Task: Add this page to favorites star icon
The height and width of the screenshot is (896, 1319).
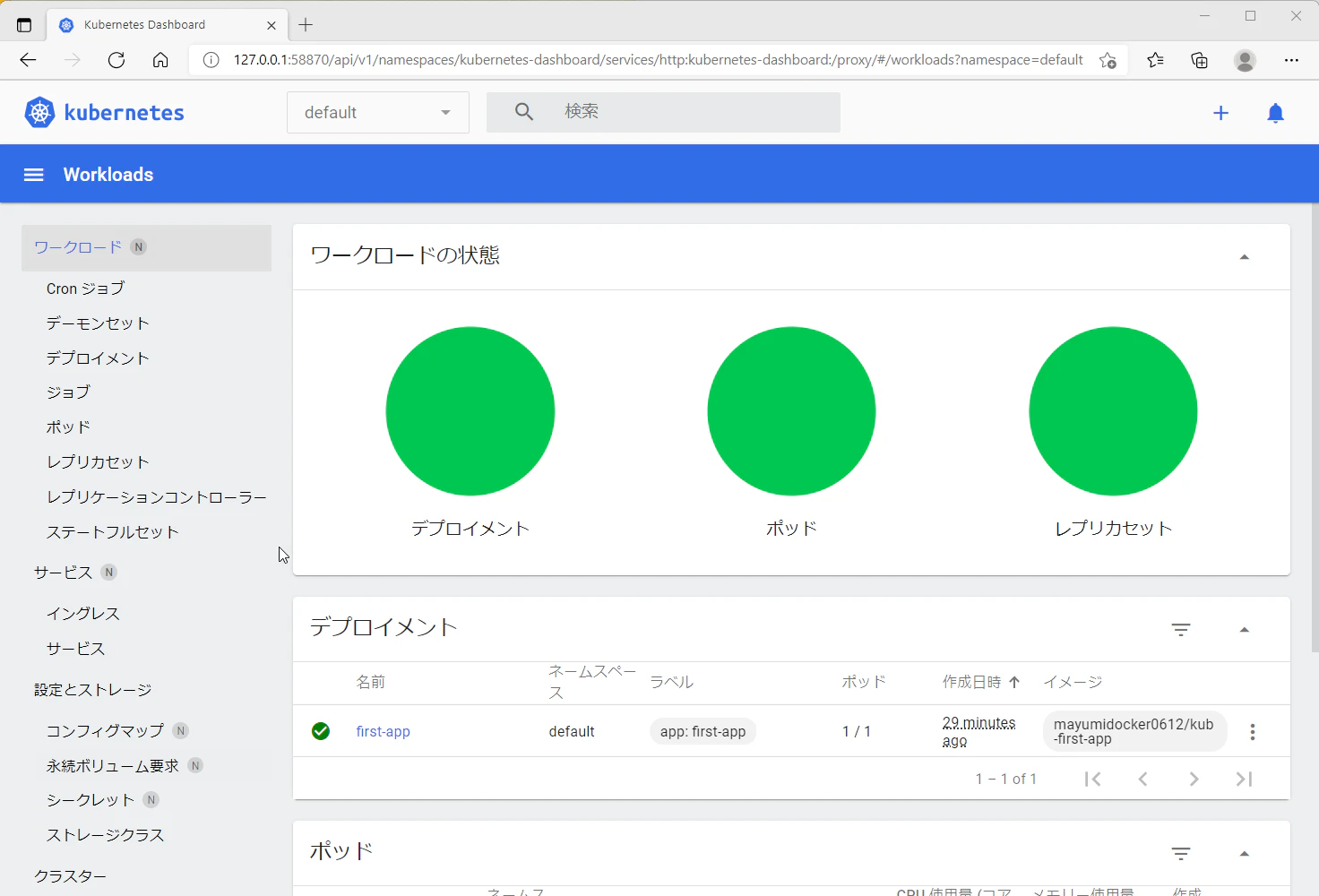Action: pos(1108,60)
